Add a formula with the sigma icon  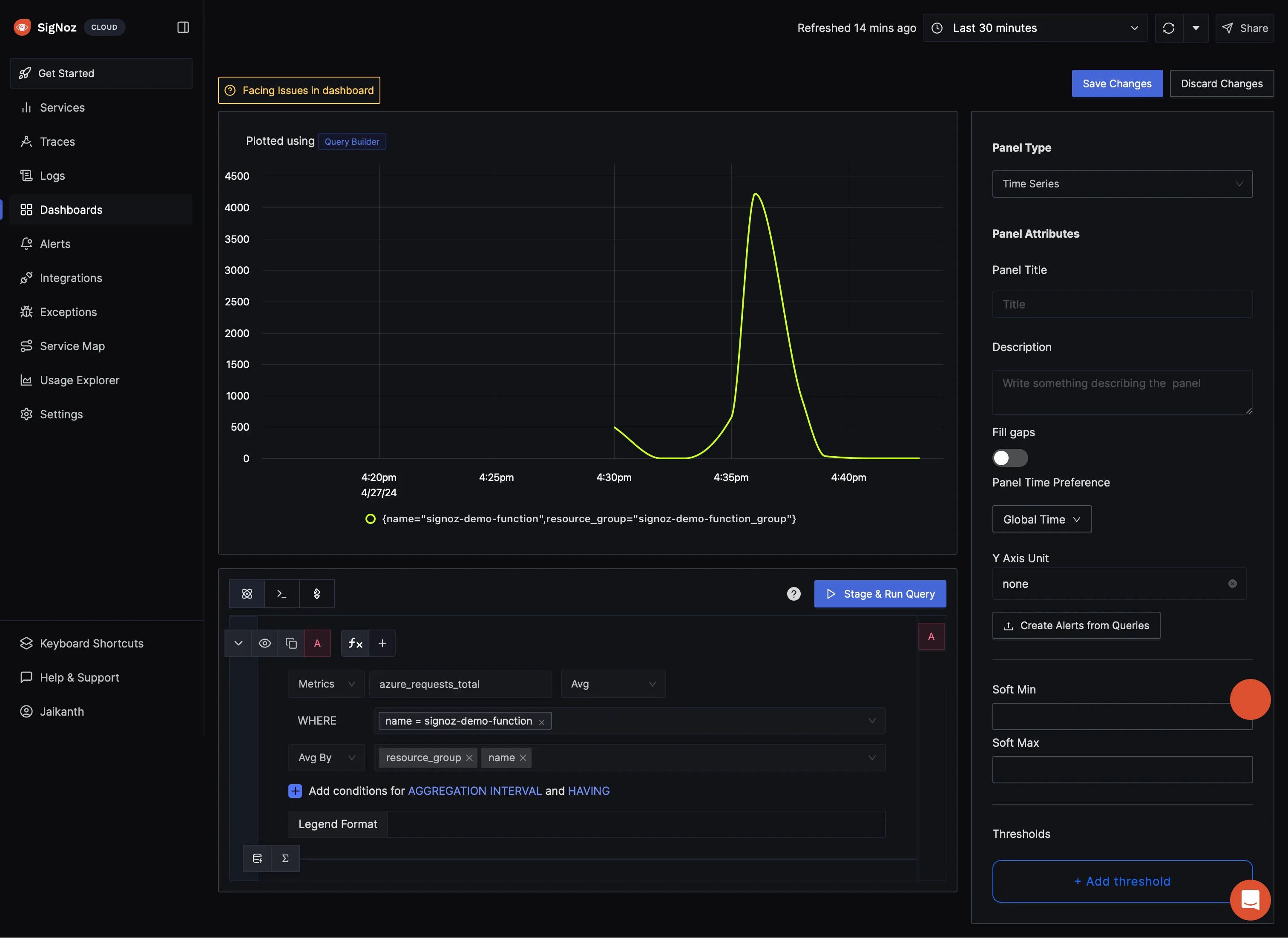286,858
